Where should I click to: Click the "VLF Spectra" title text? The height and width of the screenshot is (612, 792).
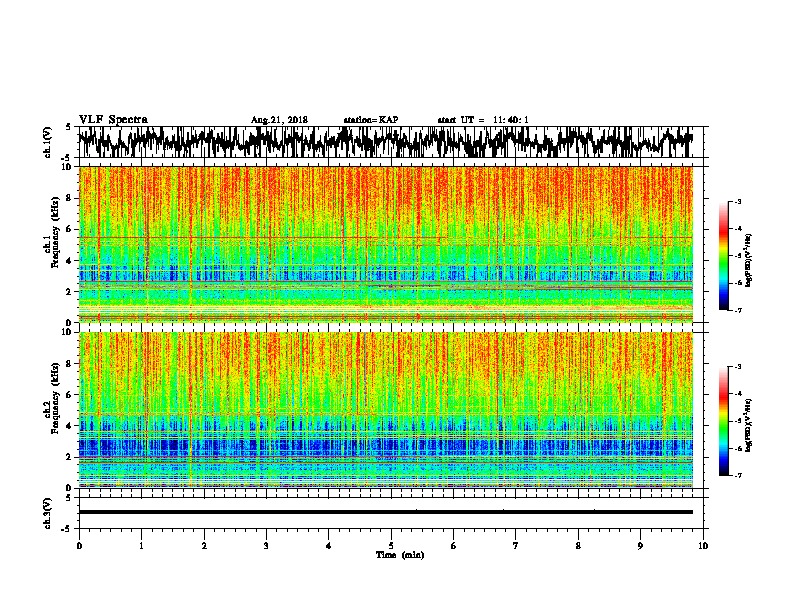[x=113, y=120]
